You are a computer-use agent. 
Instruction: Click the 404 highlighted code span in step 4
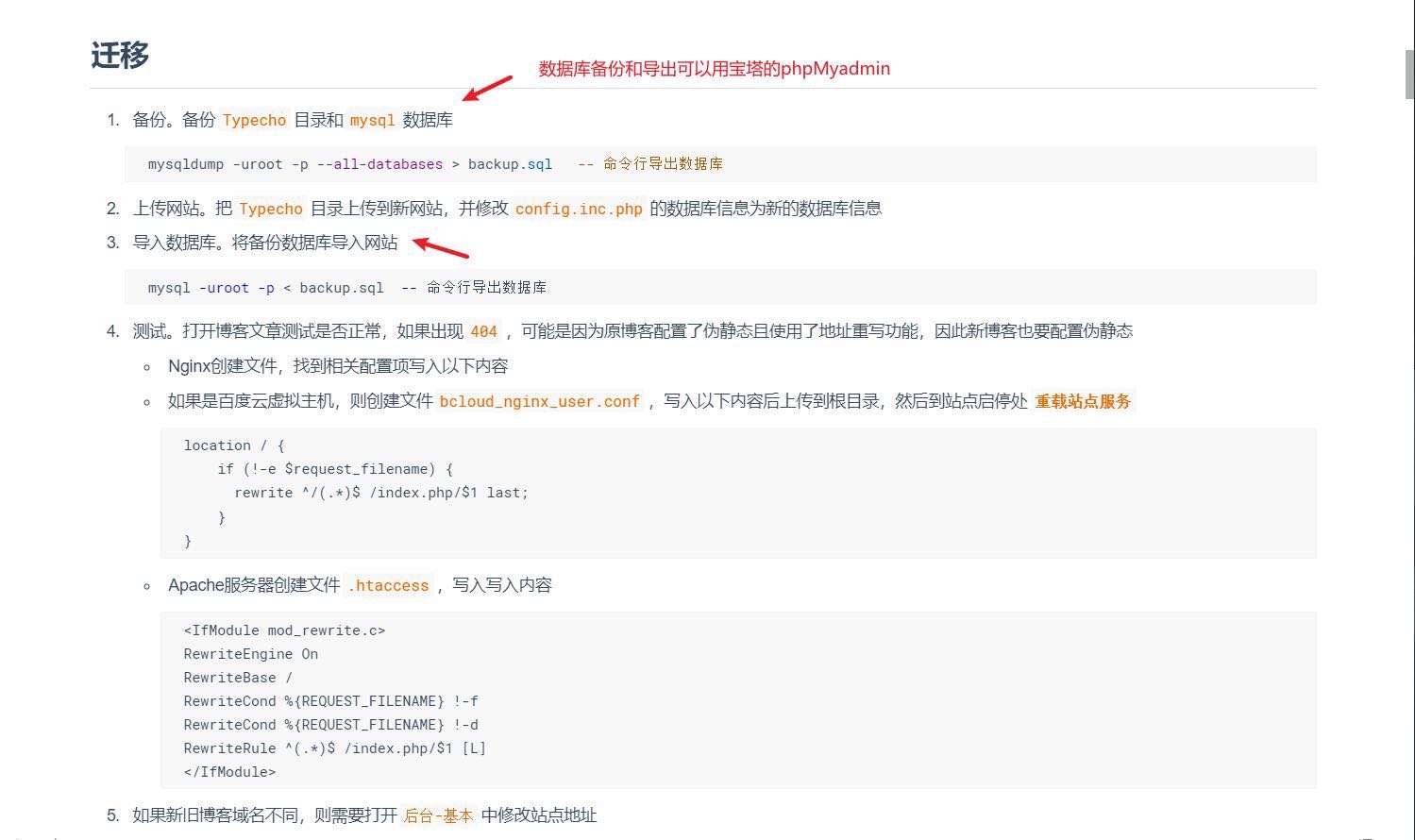[x=482, y=331]
